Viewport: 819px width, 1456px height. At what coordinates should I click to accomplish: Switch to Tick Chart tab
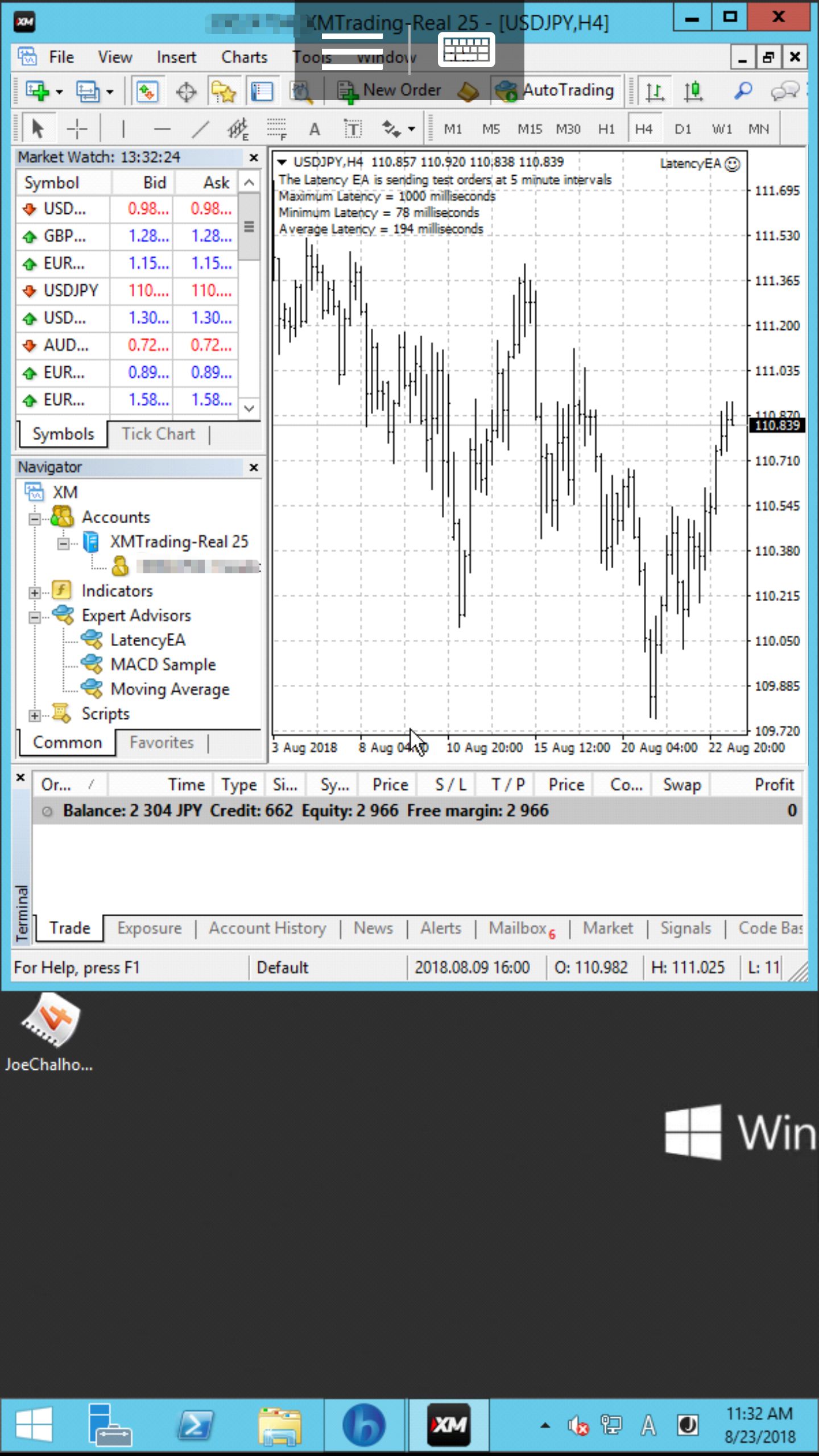(x=158, y=434)
